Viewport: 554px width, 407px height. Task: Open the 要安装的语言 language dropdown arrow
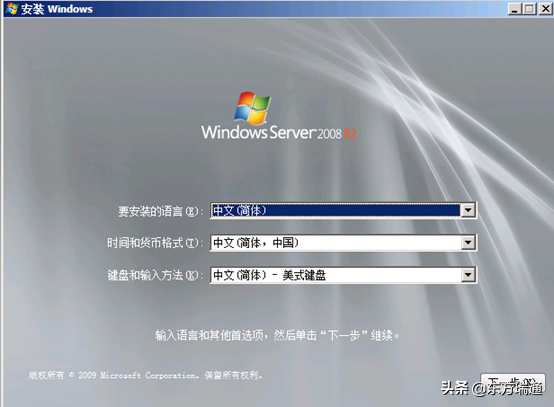(468, 211)
